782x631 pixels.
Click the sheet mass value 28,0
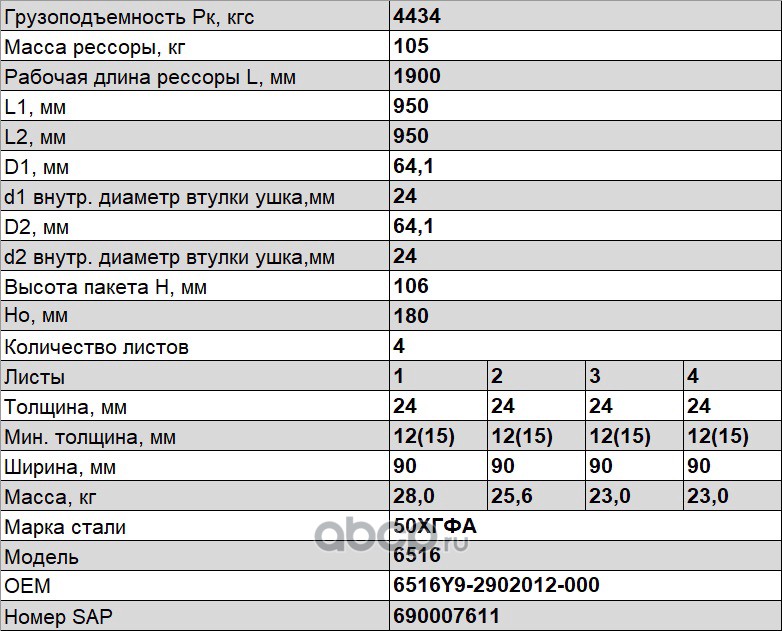(x=413, y=496)
